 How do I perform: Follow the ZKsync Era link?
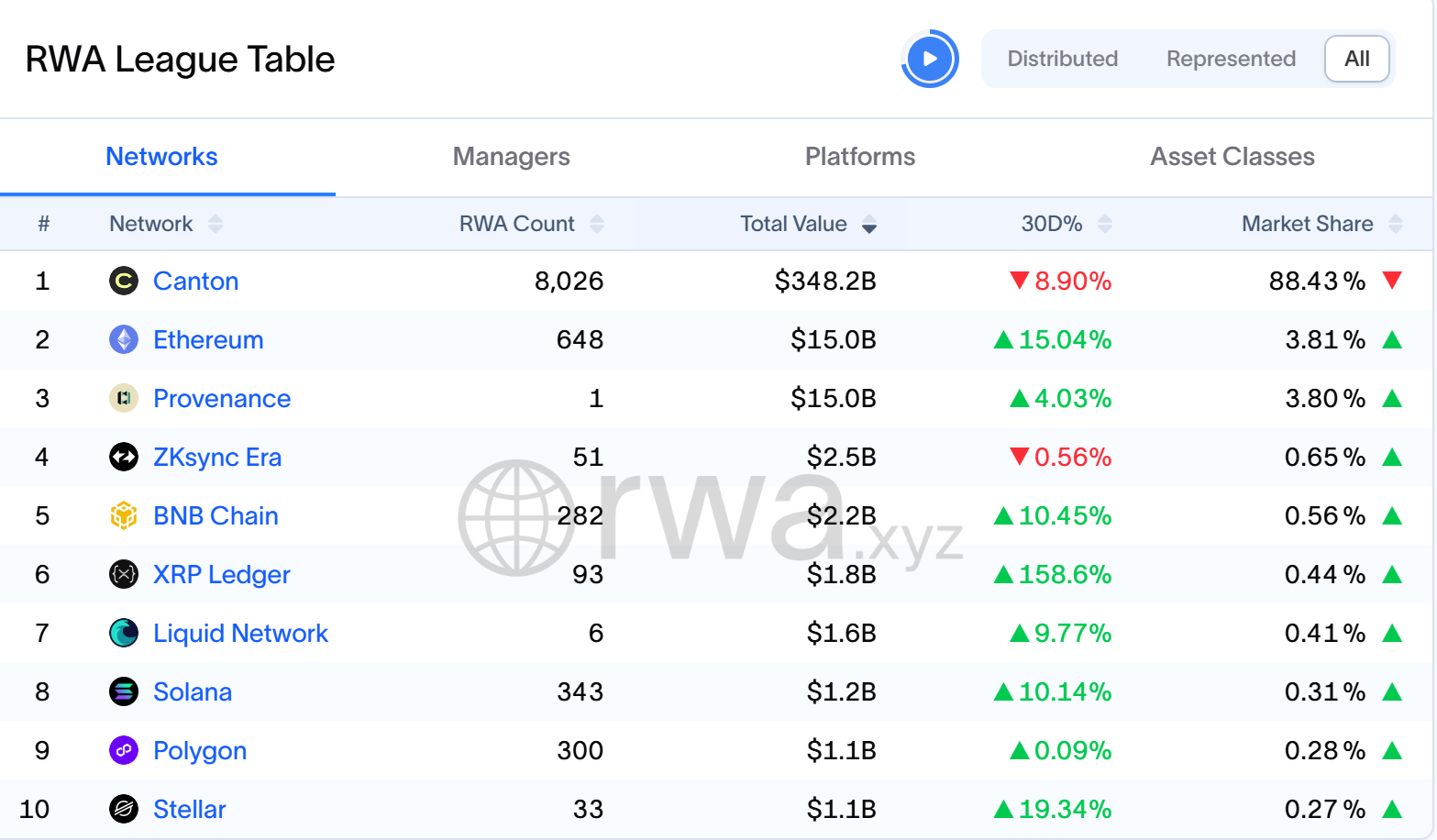click(217, 457)
